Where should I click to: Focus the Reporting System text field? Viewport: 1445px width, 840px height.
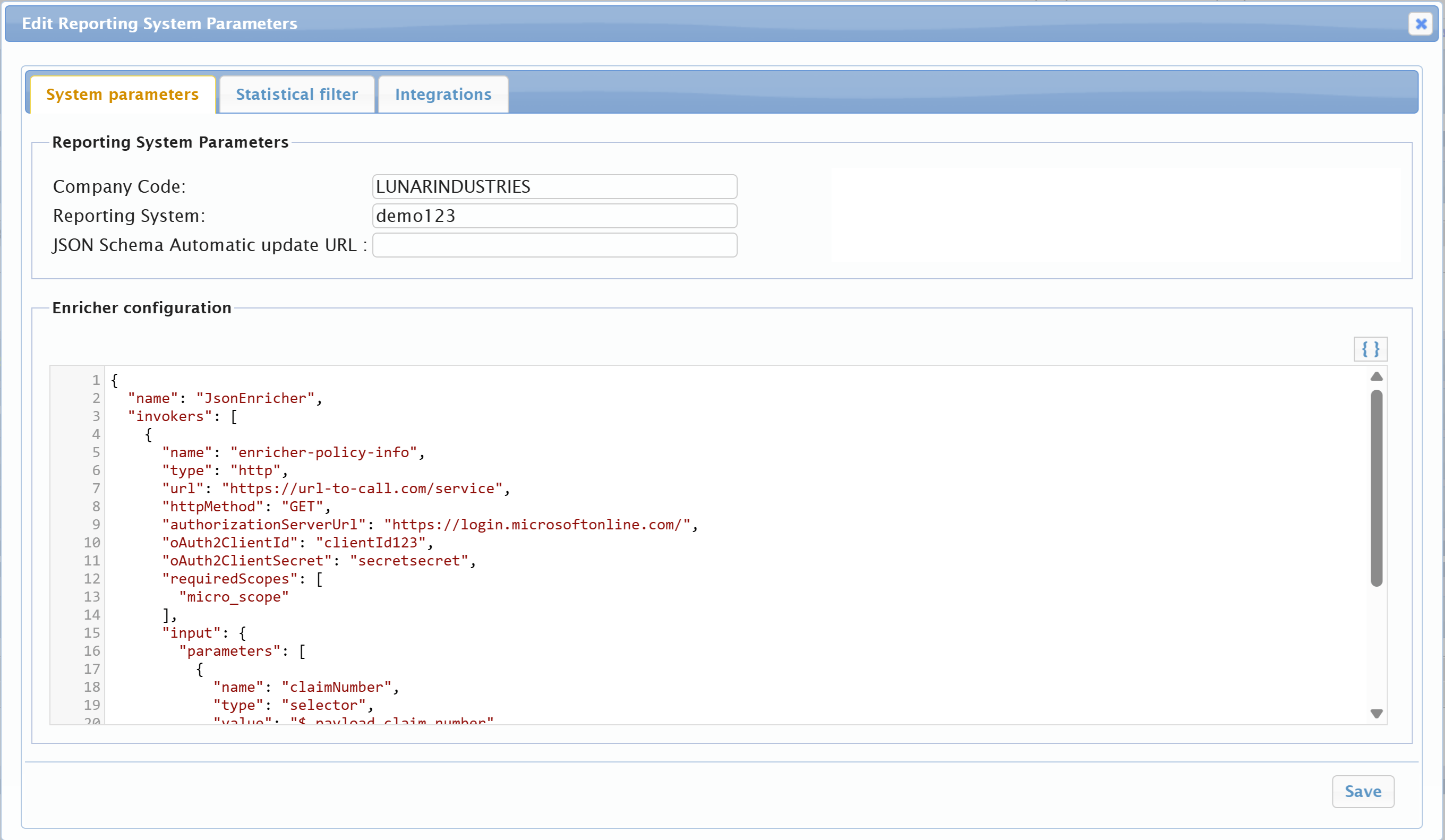[x=554, y=216]
